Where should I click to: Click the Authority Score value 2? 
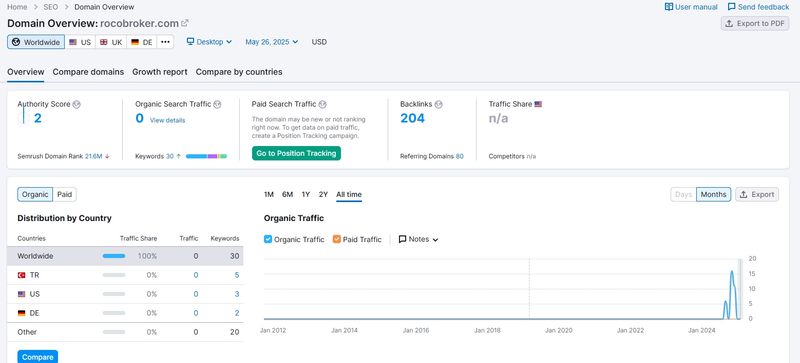click(38, 118)
